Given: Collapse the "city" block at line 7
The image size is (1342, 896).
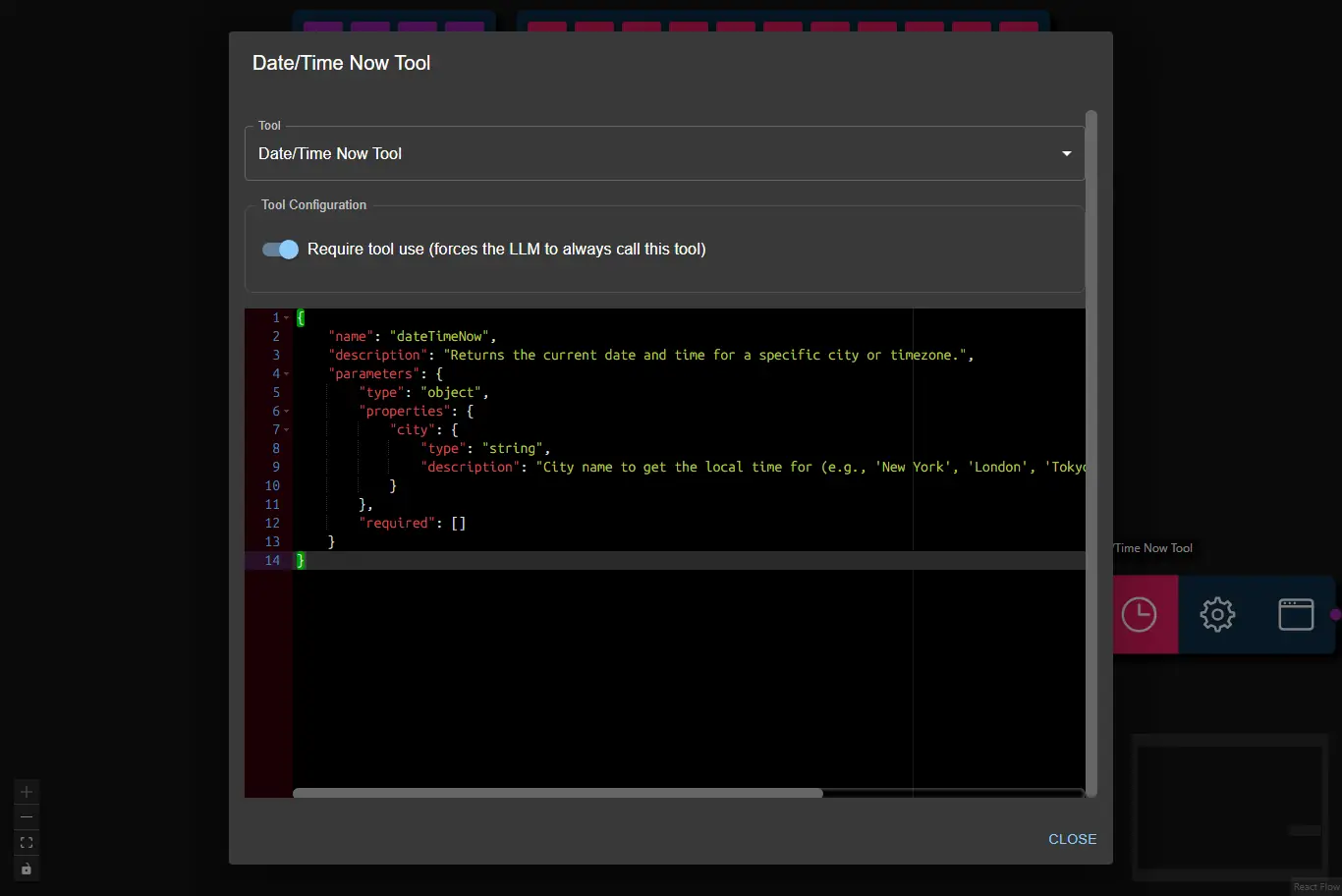Looking at the screenshot, I should click(287, 430).
